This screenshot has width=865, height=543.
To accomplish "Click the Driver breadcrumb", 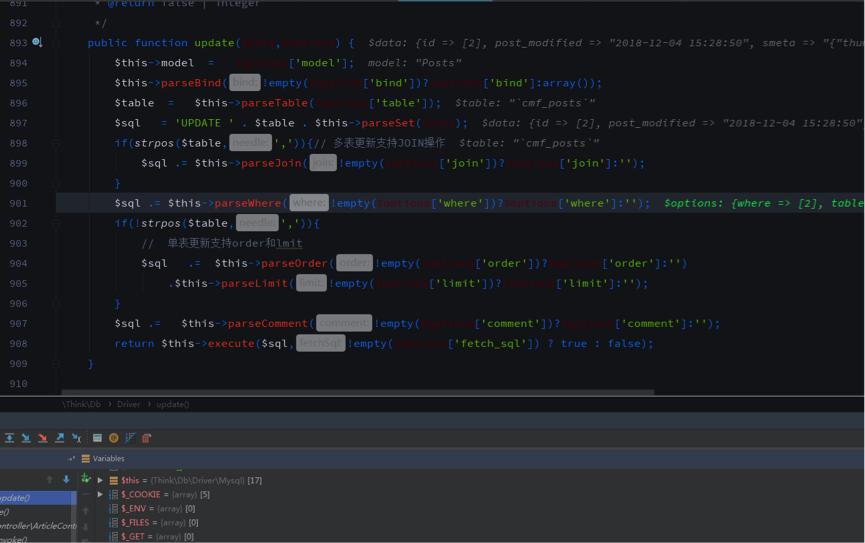I will pyautogui.click(x=127, y=404).
